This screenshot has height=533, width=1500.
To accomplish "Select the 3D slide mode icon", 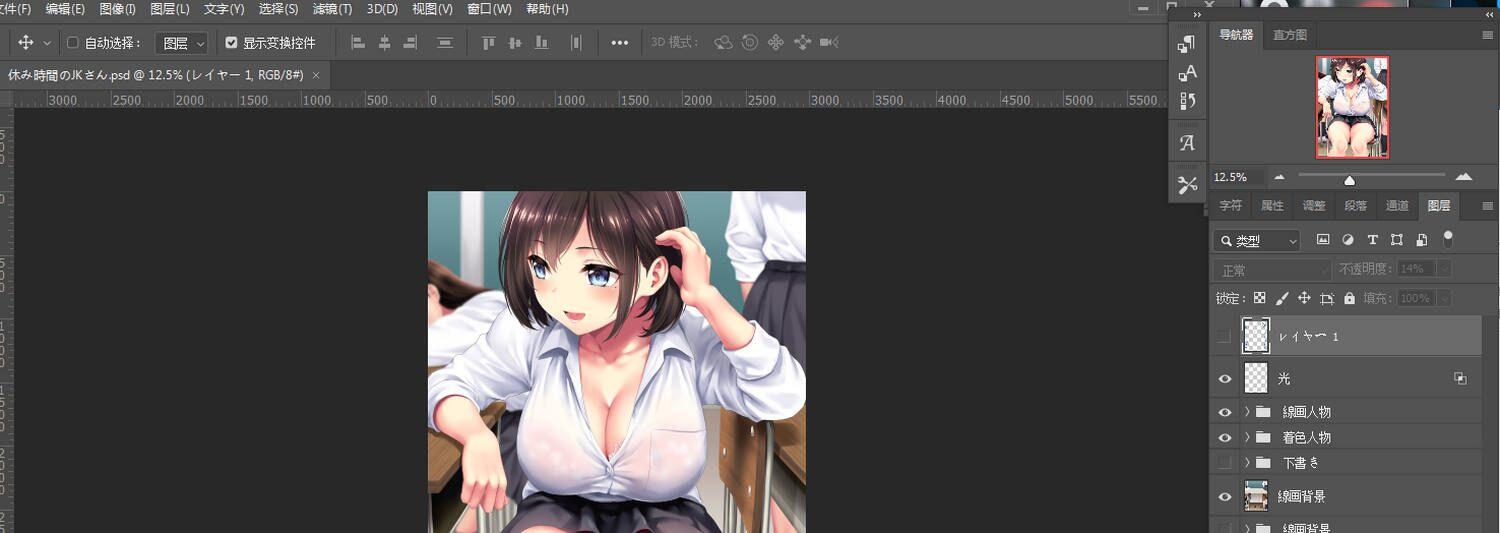I will coord(802,43).
